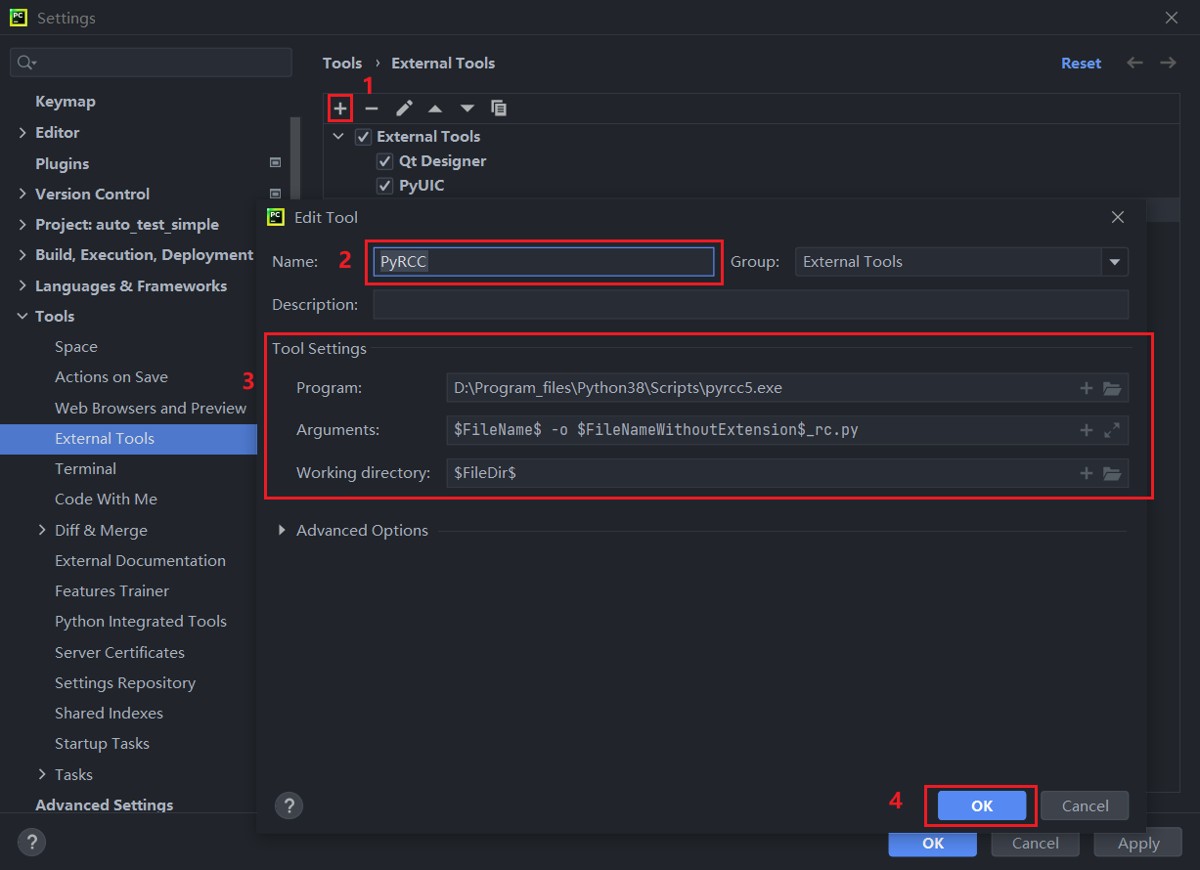Image resolution: width=1200 pixels, height=870 pixels.
Task: Toggle the Qt Designer checkbox
Action: click(384, 161)
